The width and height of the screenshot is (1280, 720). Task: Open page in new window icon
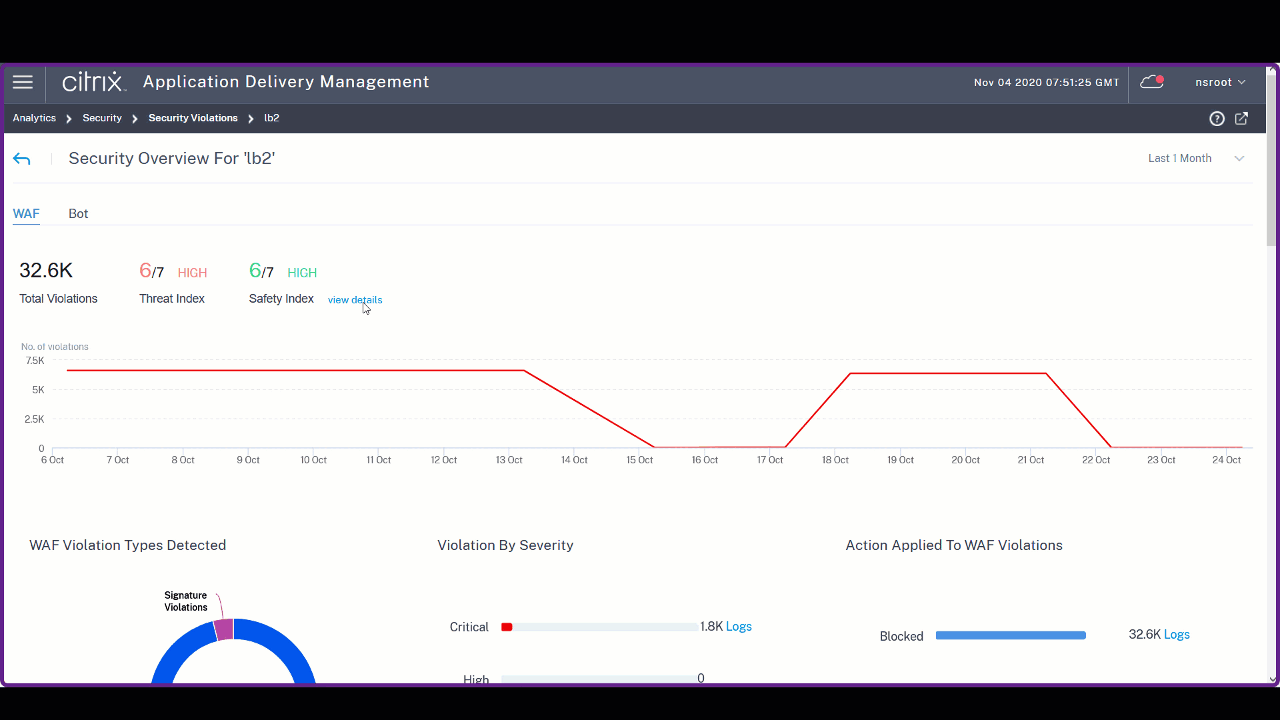tap(1242, 118)
